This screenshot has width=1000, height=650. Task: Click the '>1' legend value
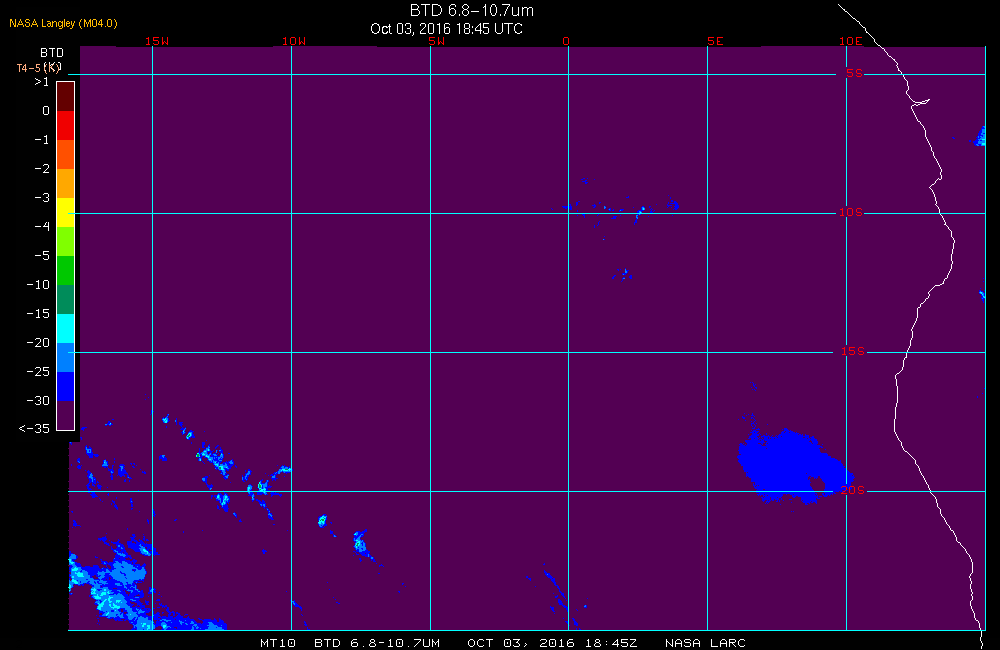41,82
